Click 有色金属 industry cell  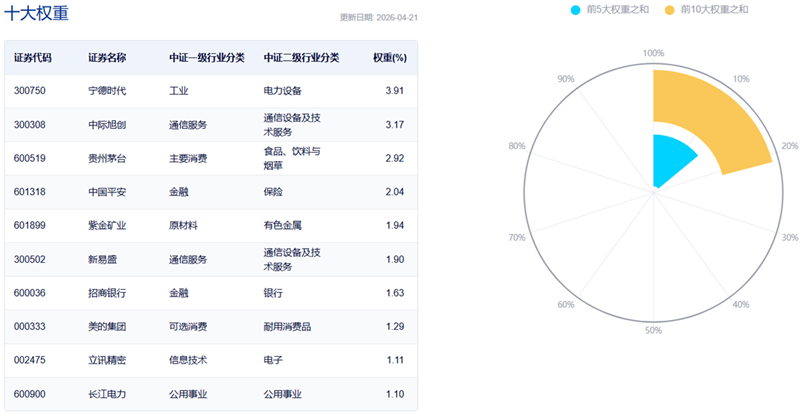tap(283, 225)
